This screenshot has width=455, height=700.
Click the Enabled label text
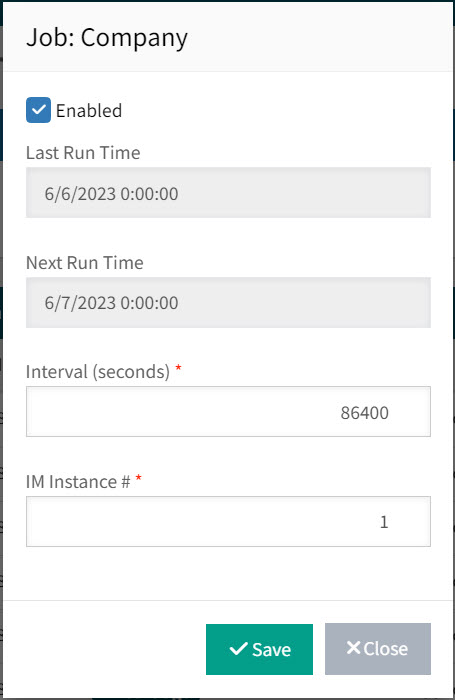coord(89,111)
